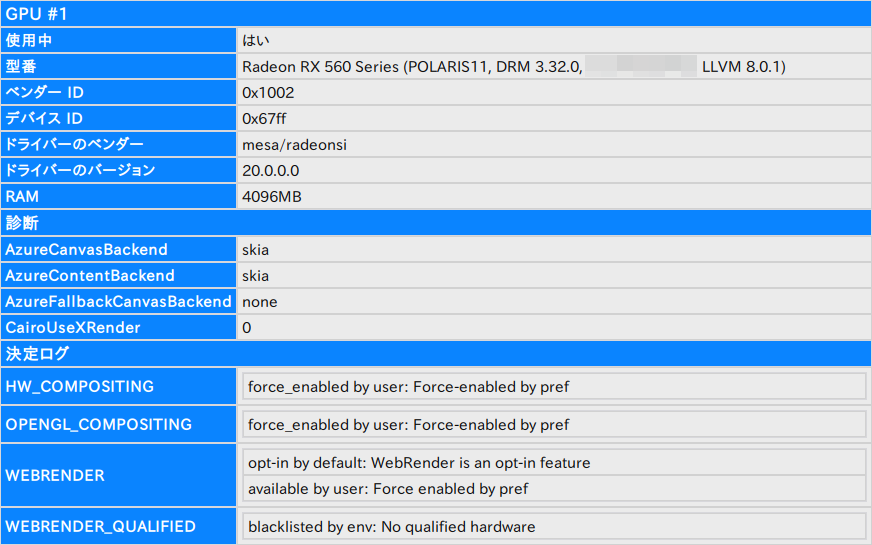Click the 'ドライバーのバージョン' label

(x=118, y=170)
